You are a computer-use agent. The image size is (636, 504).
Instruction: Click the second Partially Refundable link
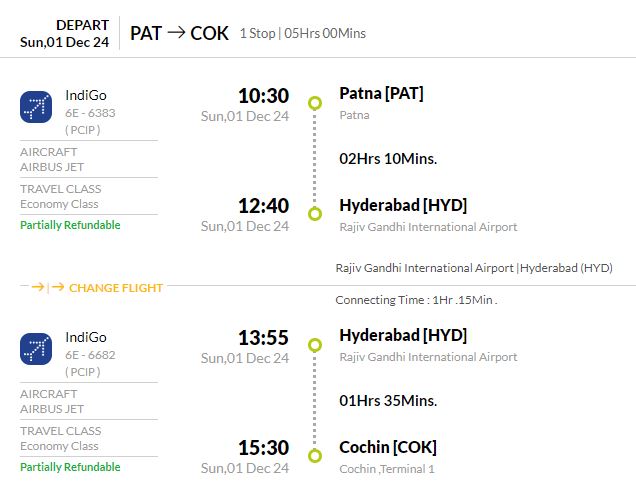(70, 467)
